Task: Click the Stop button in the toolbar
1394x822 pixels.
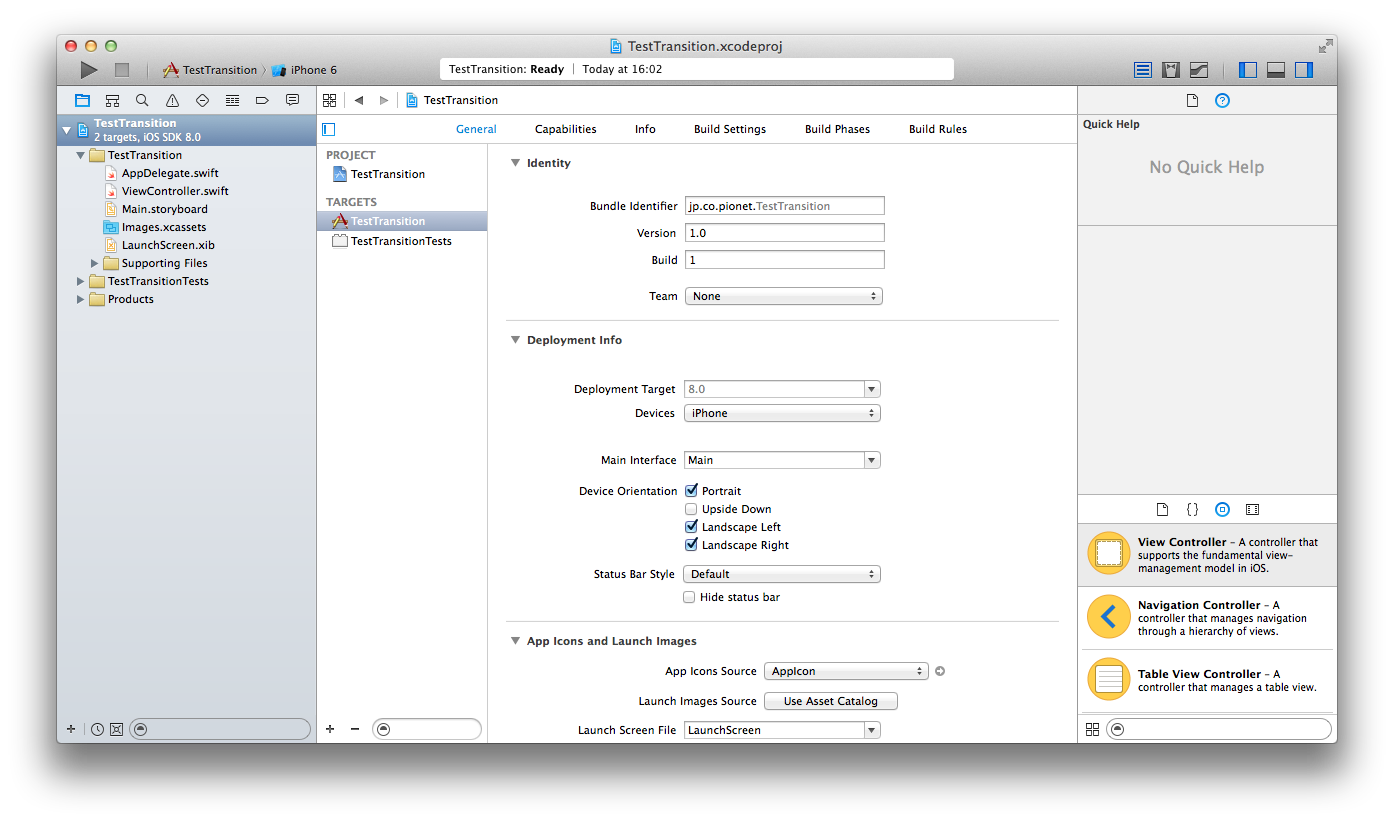Action: pyautogui.click(x=122, y=70)
